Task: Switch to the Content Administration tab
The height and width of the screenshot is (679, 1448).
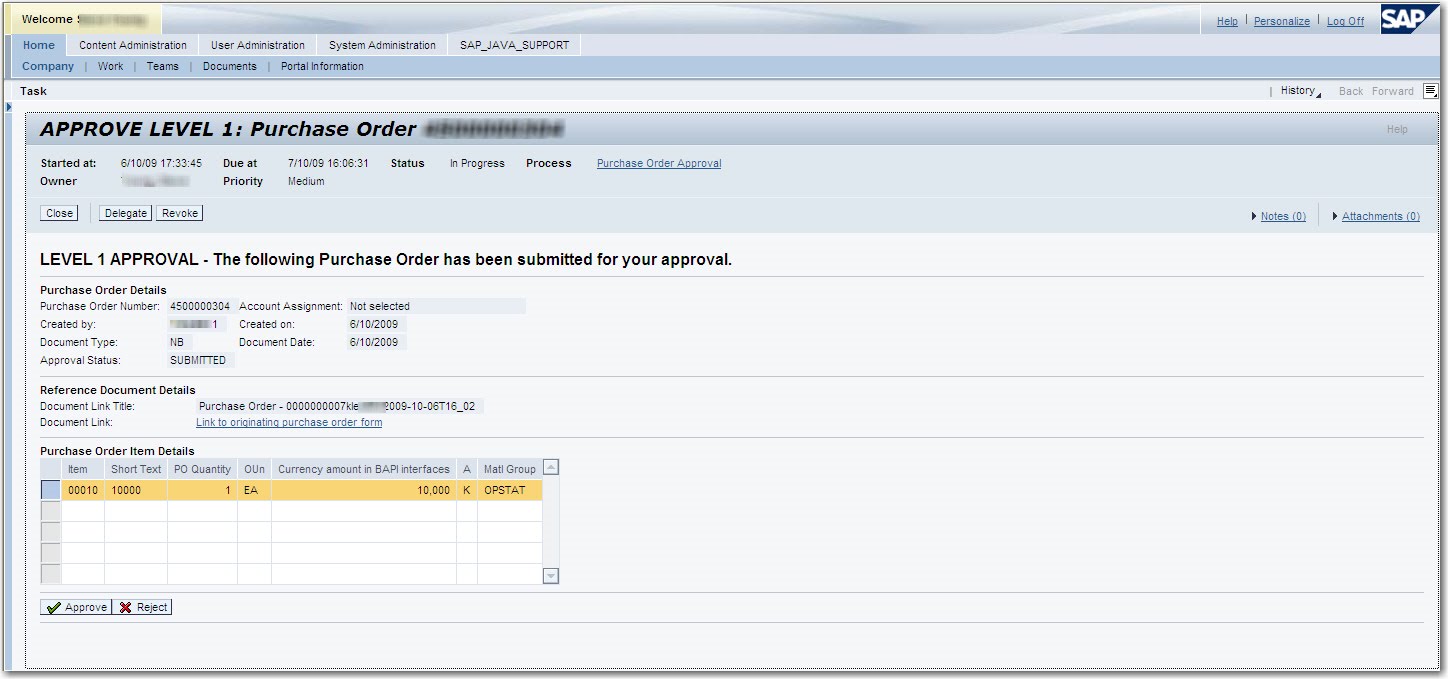Action: [x=131, y=44]
